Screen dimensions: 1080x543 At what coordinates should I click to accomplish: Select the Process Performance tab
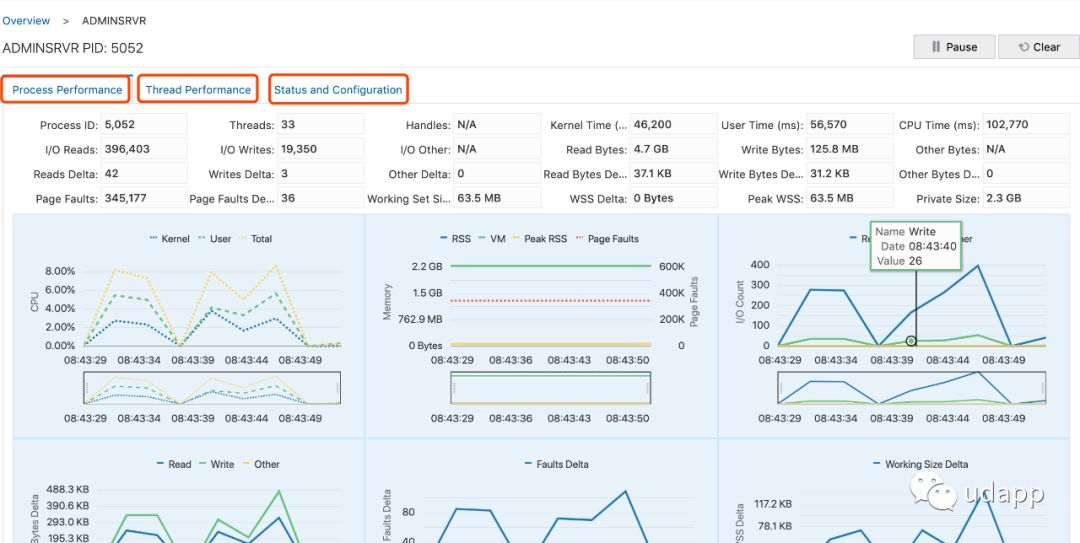point(67,90)
